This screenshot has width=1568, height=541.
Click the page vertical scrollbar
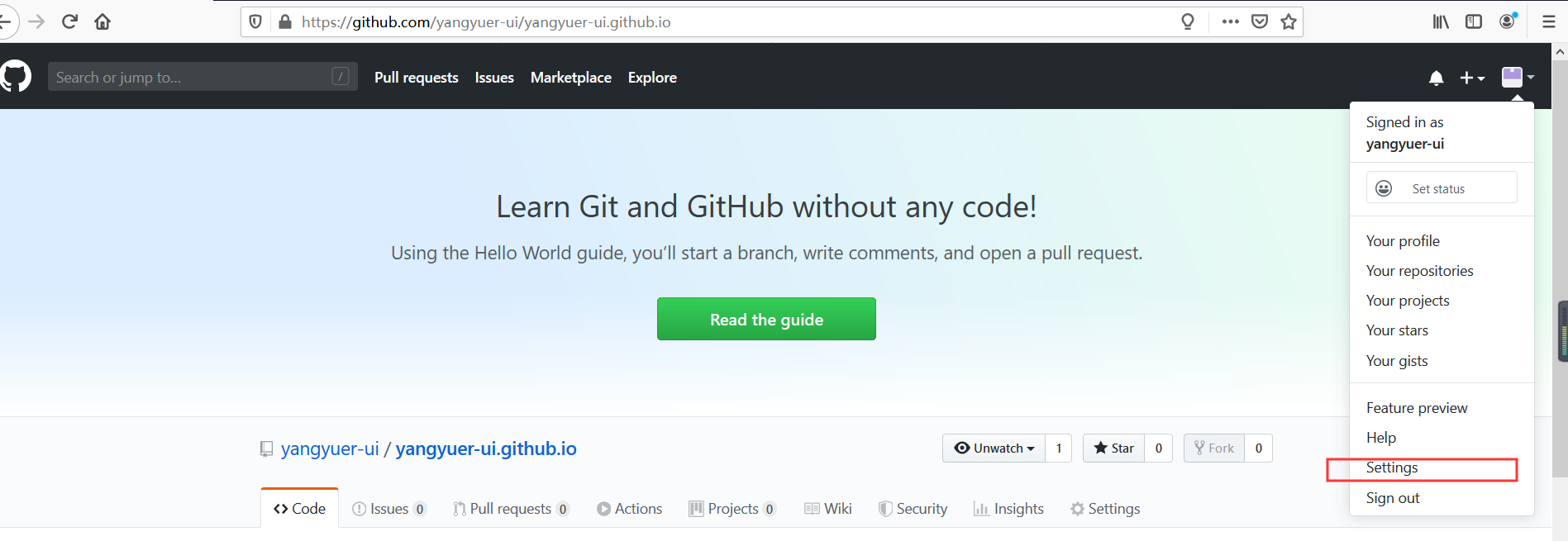click(x=1561, y=268)
